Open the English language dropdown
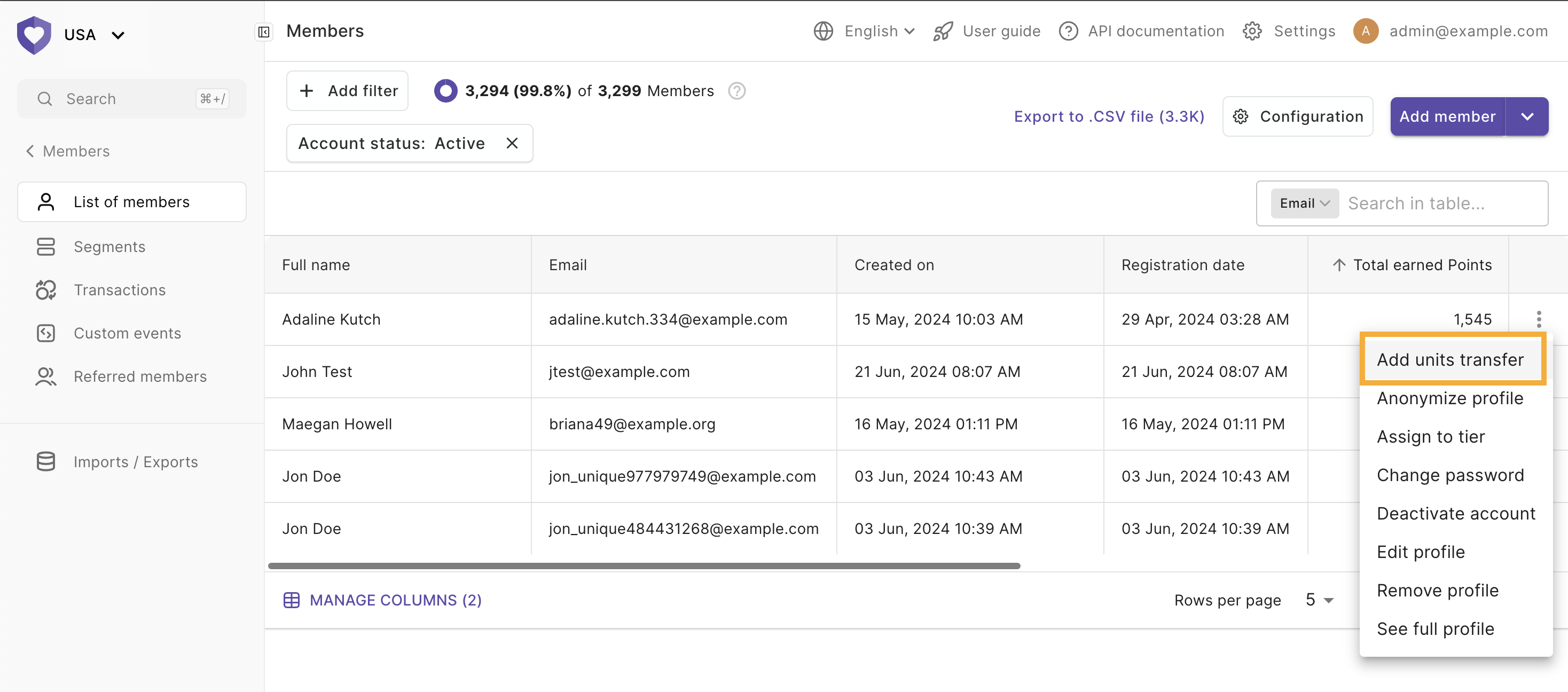This screenshot has height=692, width=1568. (880, 31)
